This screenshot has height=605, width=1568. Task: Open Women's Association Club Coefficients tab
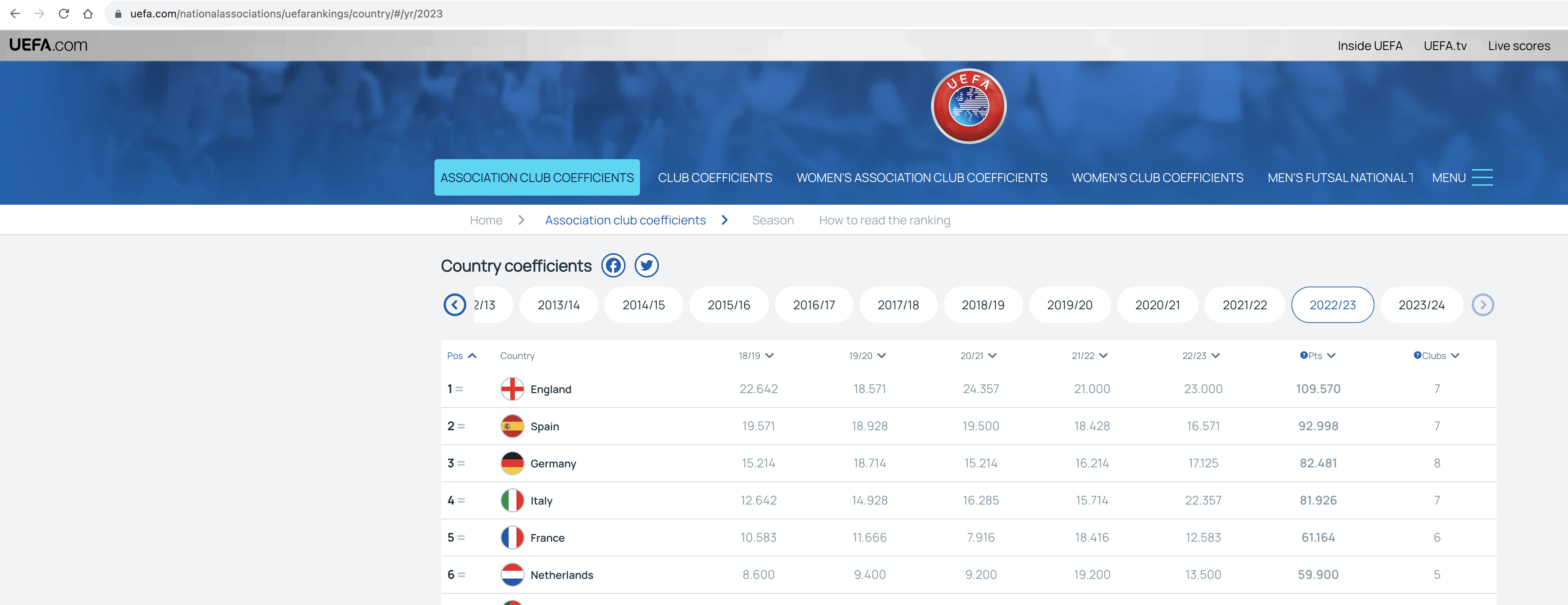922,178
